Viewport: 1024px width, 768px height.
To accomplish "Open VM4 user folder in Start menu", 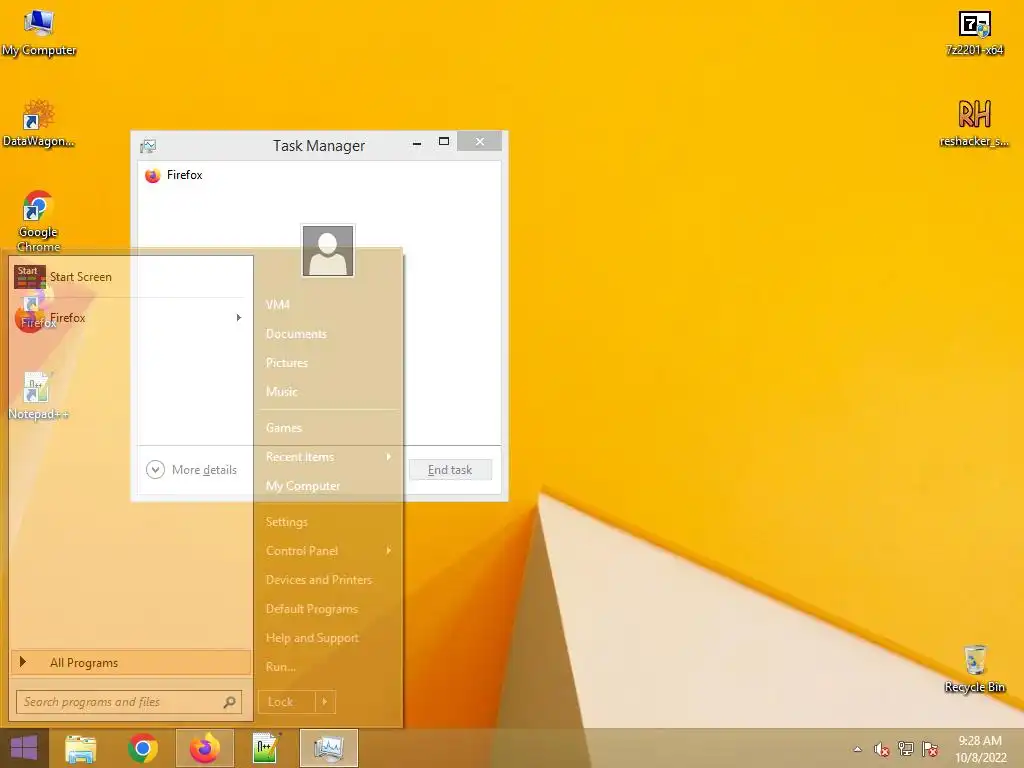I will point(278,304).
